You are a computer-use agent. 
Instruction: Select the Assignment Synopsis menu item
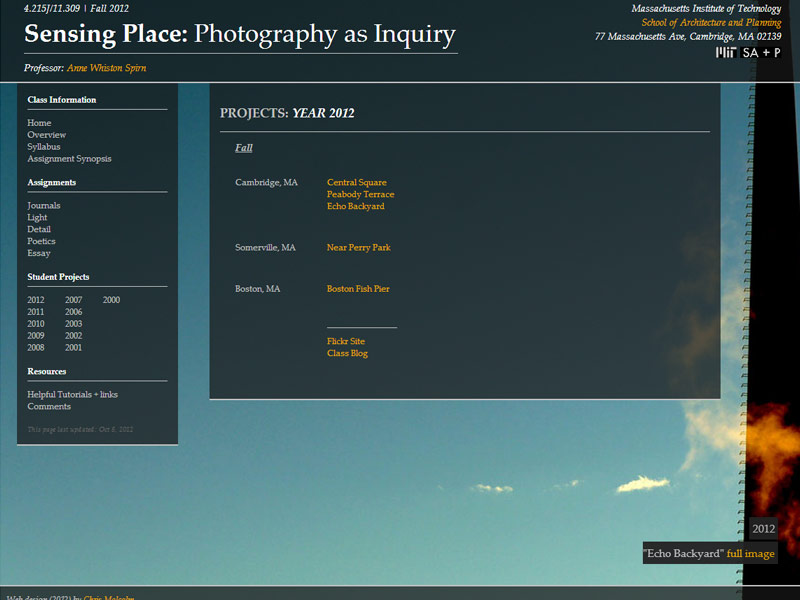pyautogui.click(x=69, y=159)
